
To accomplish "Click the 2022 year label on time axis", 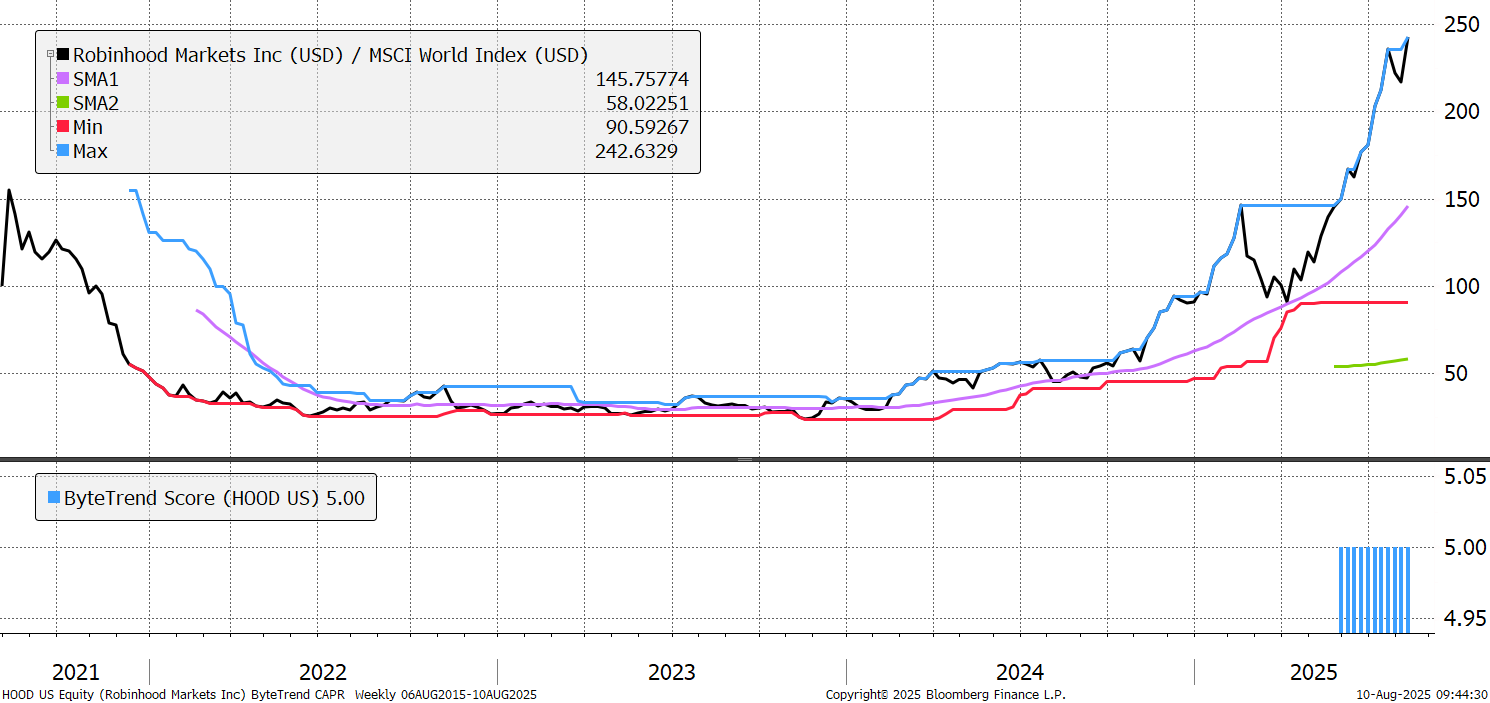I will tap(323, 672).
